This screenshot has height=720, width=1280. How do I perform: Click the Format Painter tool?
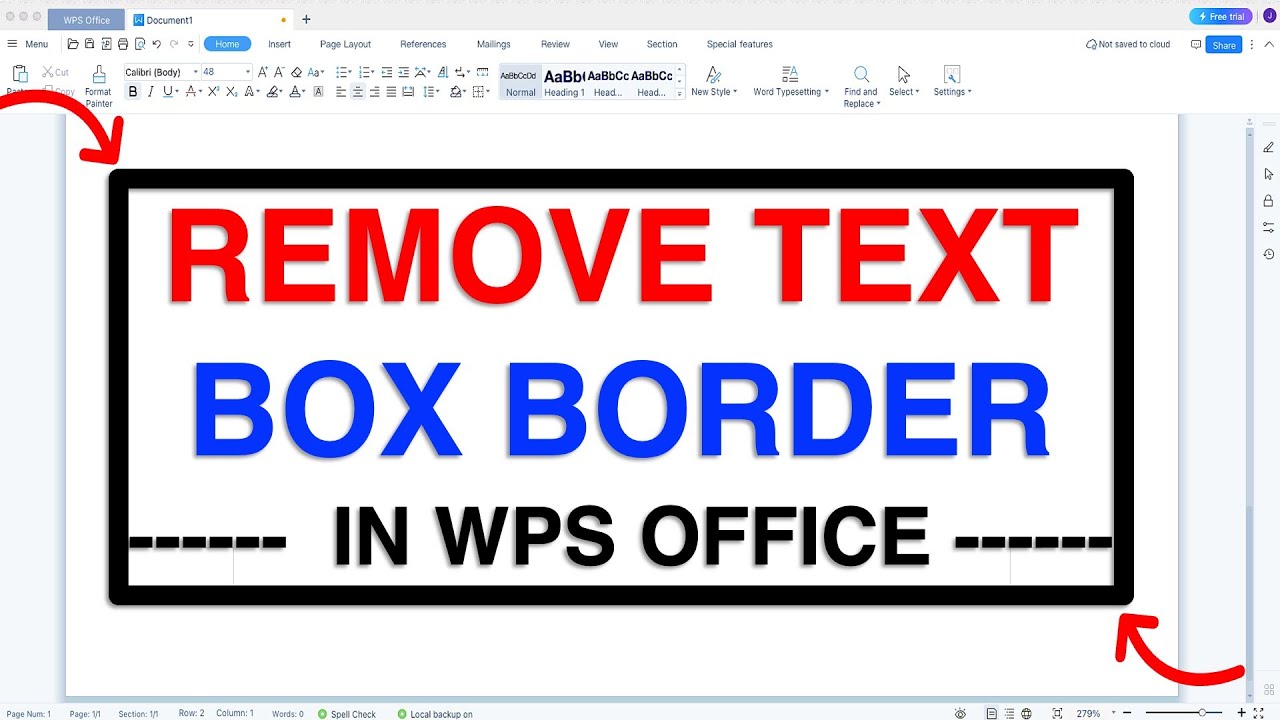(98, 85)
